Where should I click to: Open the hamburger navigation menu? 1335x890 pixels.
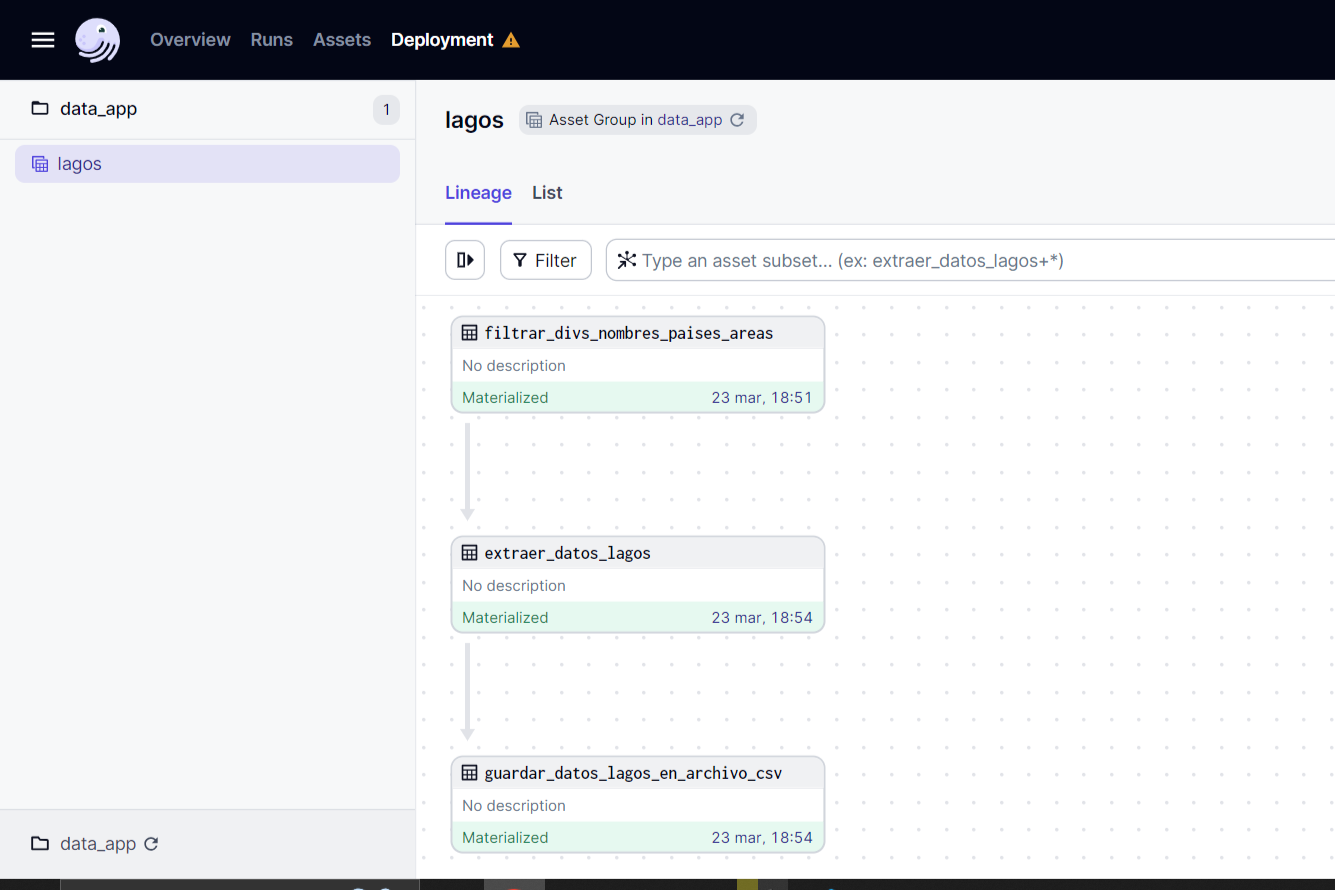tap(43, 40)
